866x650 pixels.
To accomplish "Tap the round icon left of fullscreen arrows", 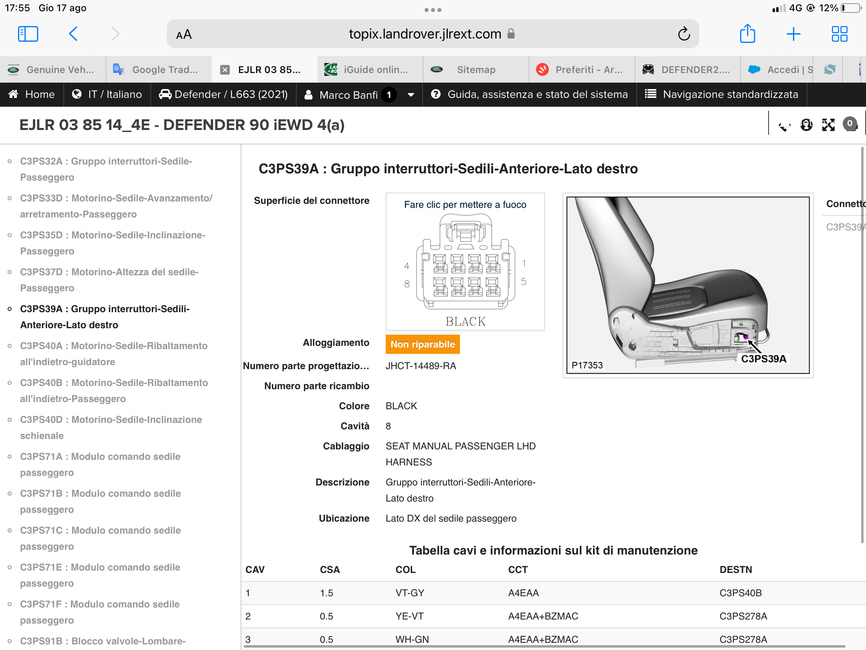I will pyautogui.click(x=806, y=125).
